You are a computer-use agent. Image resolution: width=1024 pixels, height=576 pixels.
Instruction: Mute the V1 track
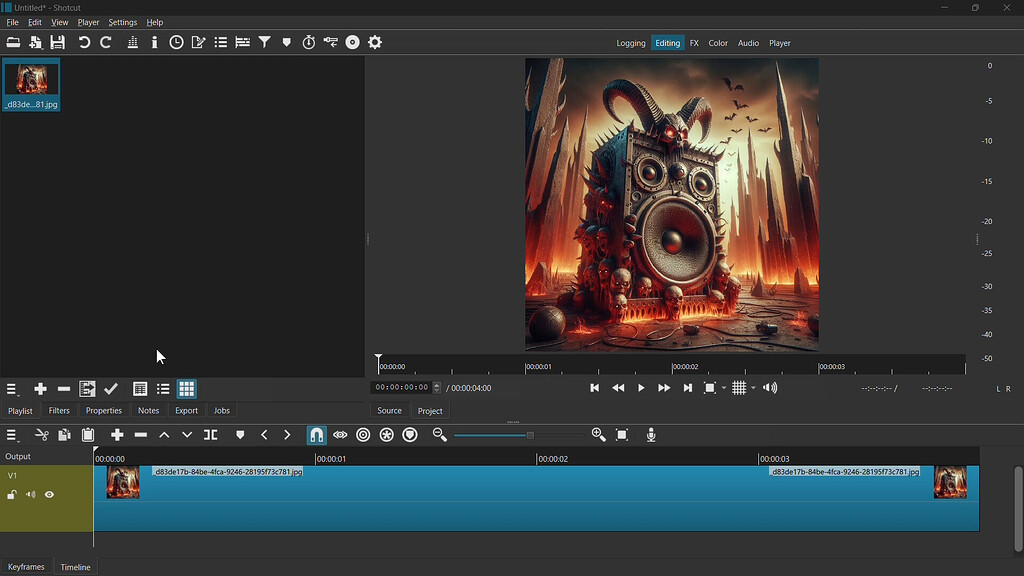click(x=31, y=494)
